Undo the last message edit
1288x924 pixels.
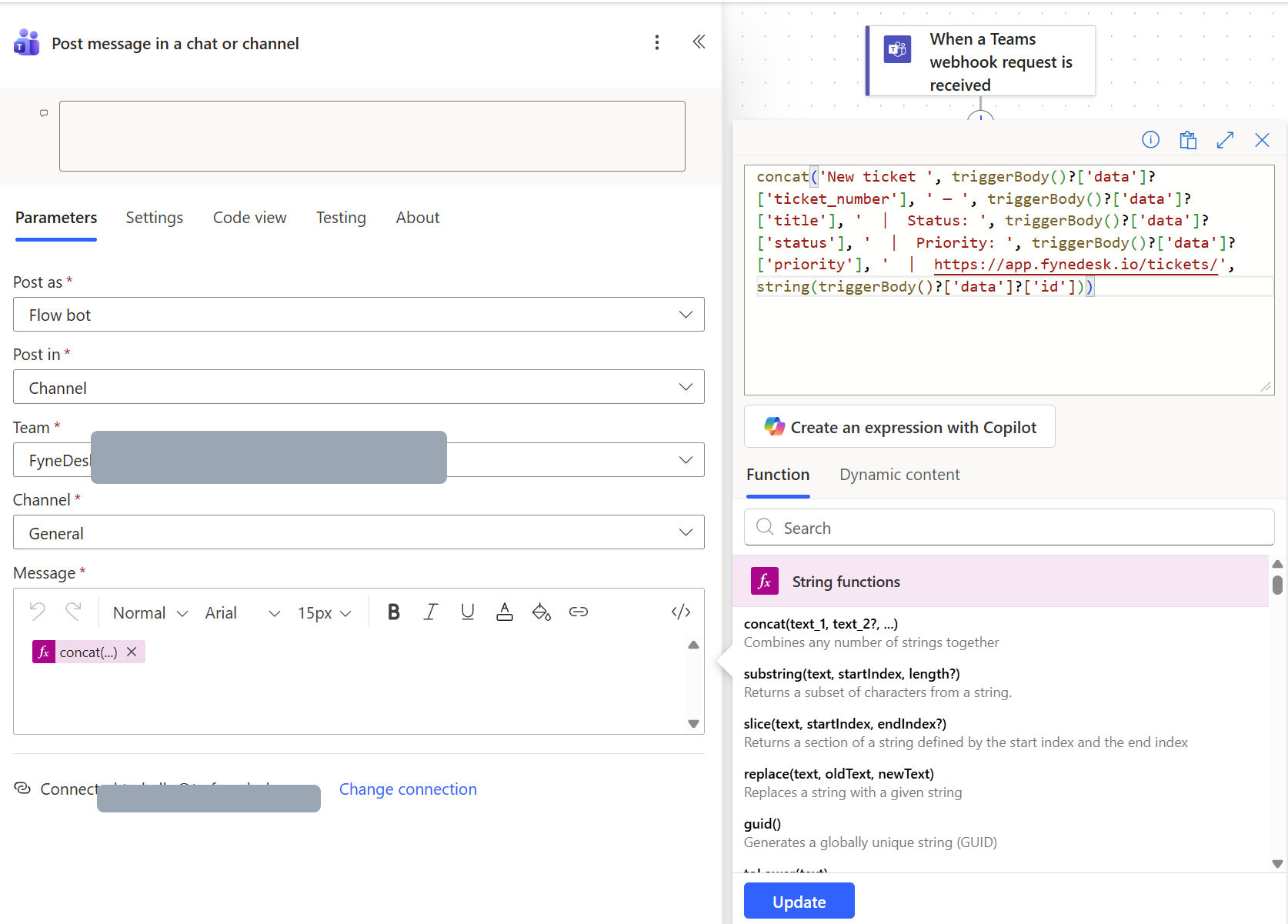pos(37,612)
